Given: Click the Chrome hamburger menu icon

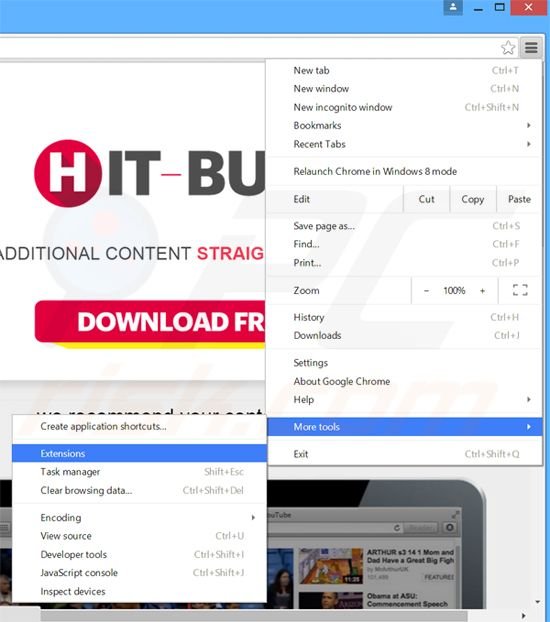Looking at the screenshot, I should click(x=531, y=48).
